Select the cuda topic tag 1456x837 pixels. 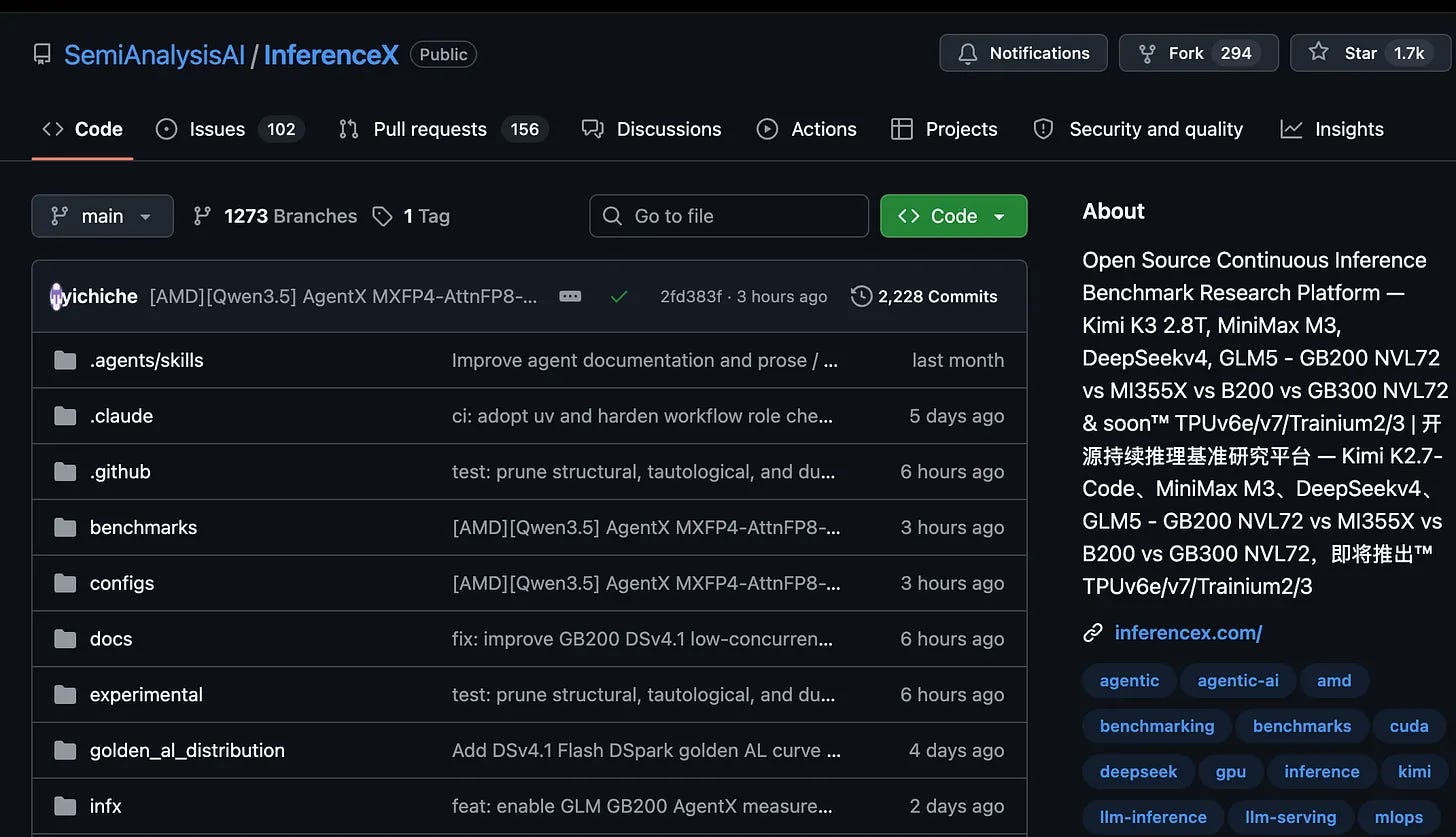coord(1409,726)
